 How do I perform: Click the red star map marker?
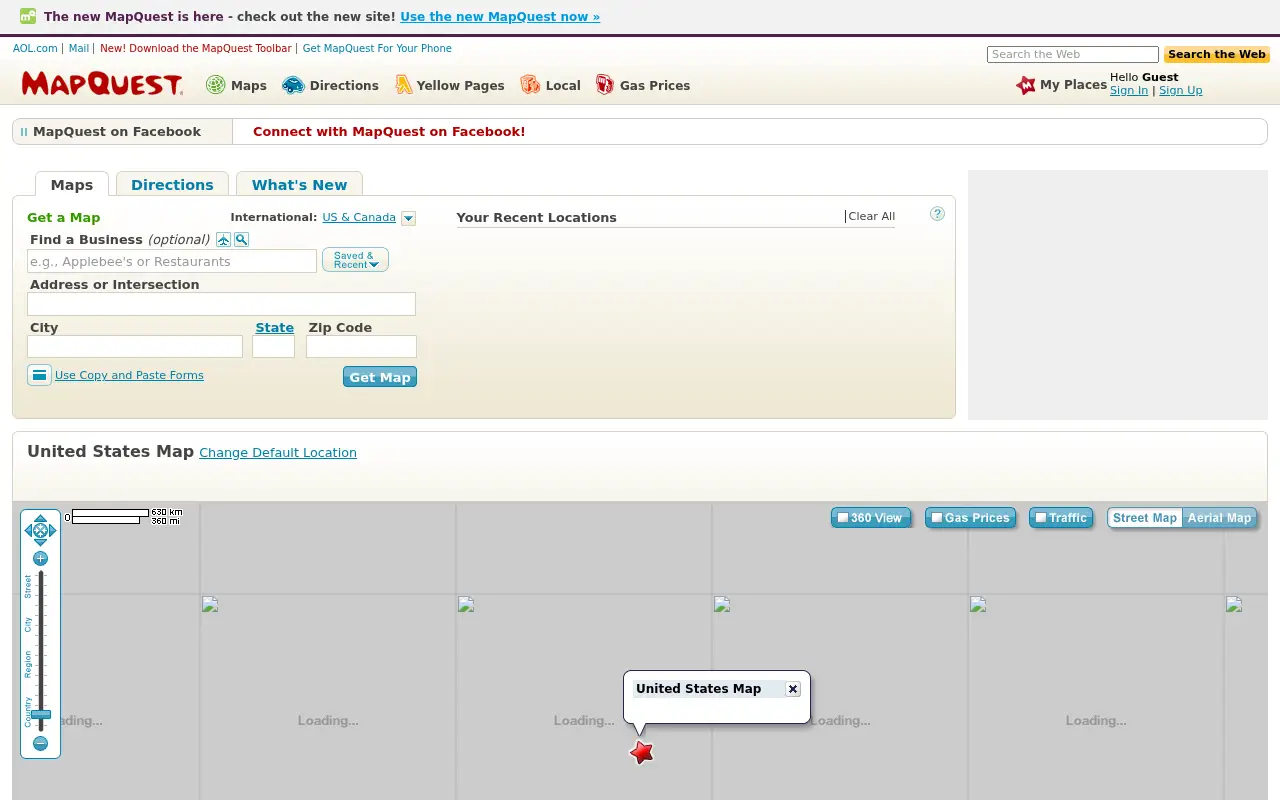tap(642, 752)
